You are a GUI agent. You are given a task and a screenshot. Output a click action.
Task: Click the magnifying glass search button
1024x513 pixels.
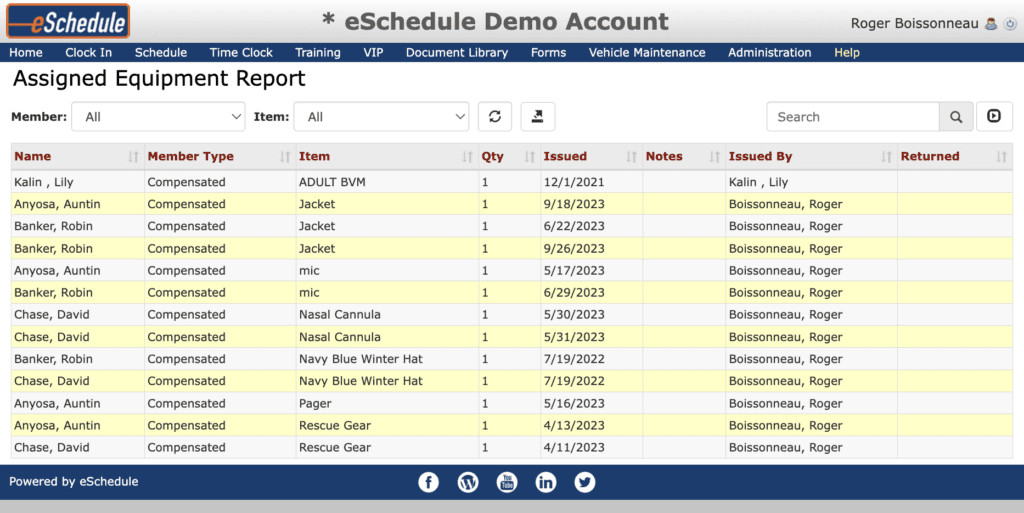coord(956,117)
